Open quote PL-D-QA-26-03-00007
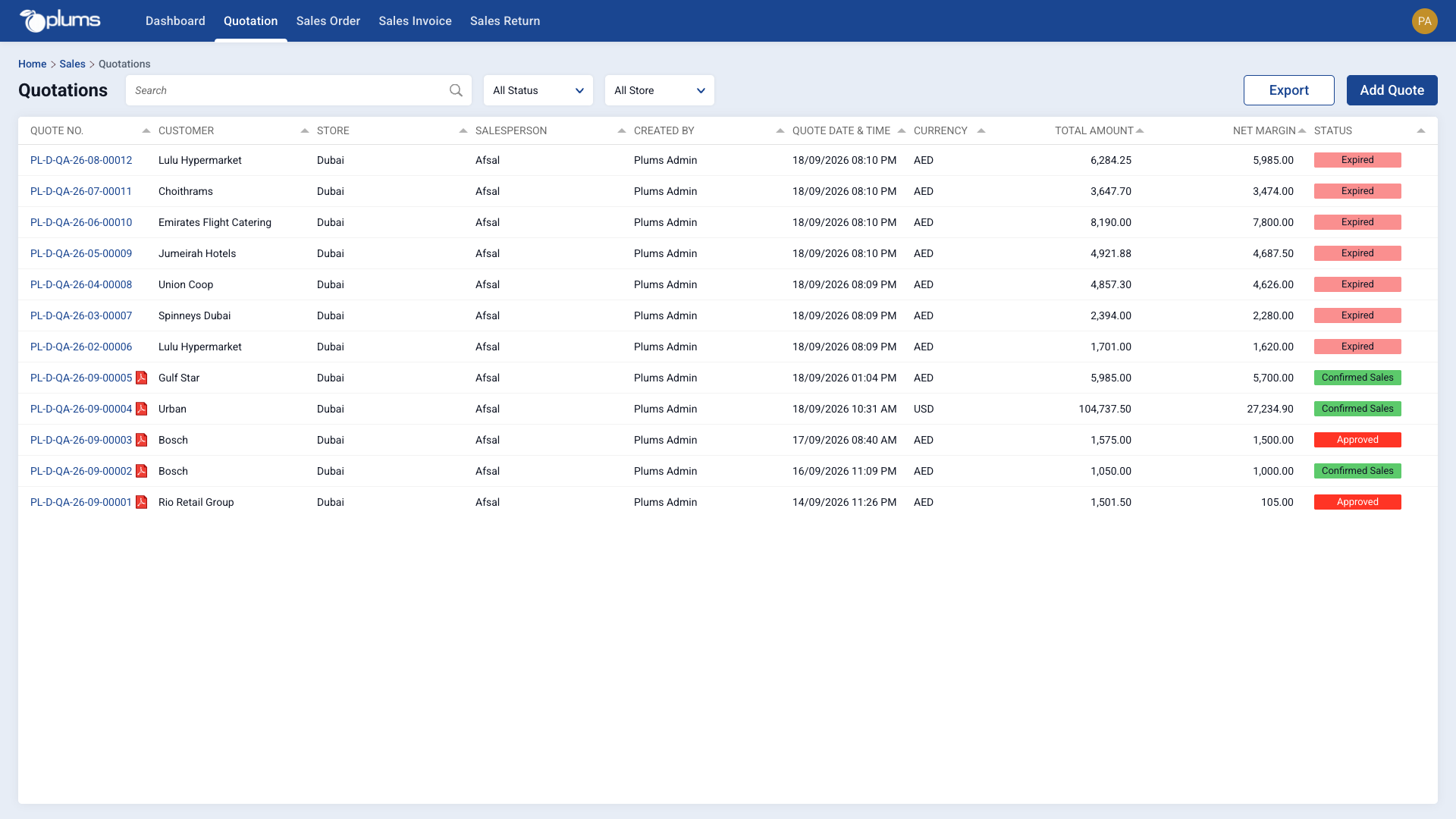Image resolution: width=1456 pixels, height=819 pixels. pos(81,315)
